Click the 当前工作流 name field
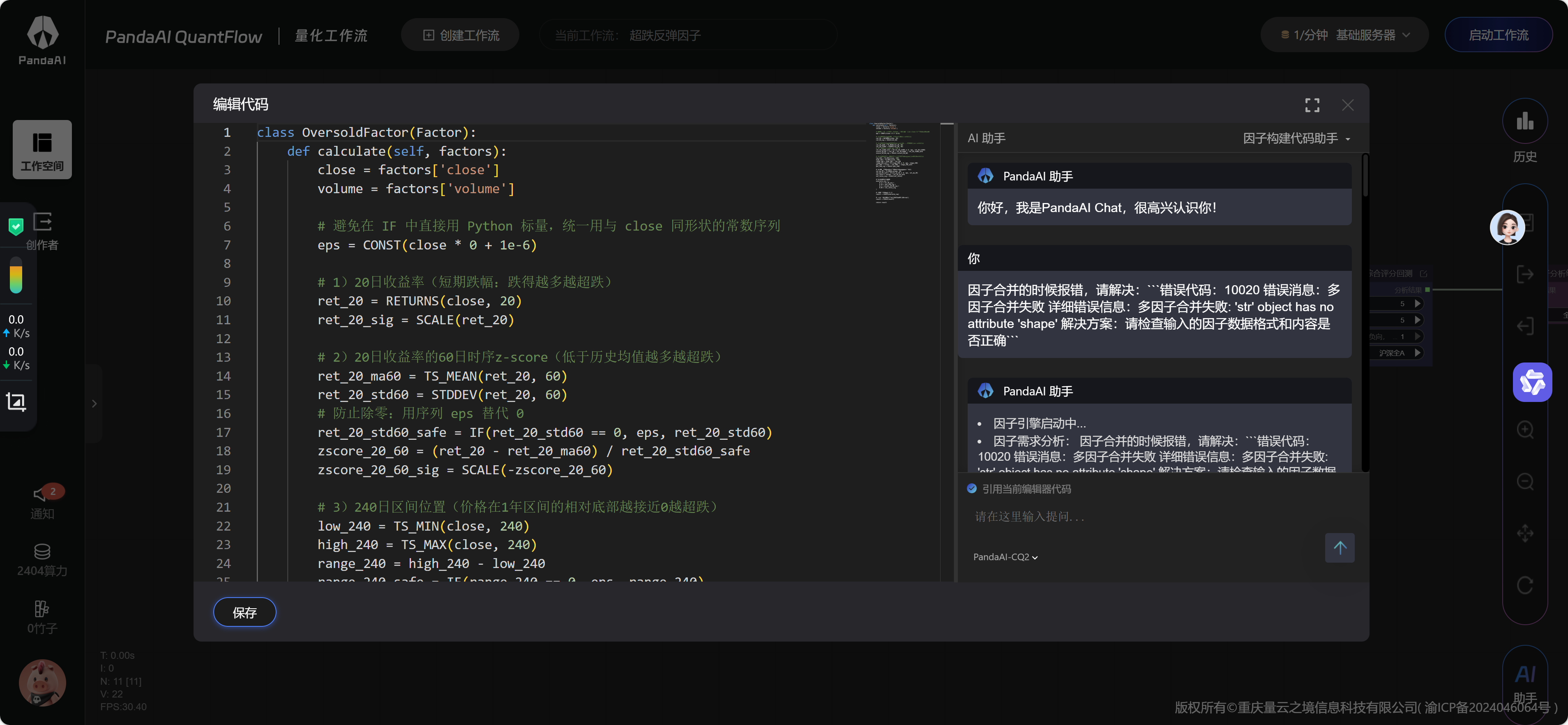 tap(688, 35)
